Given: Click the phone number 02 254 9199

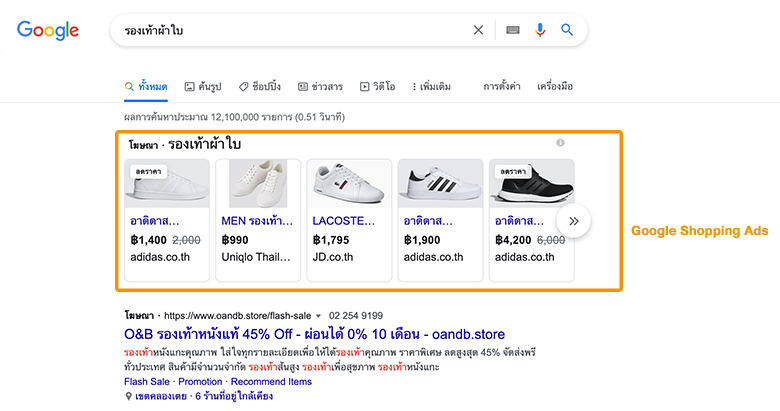Looking at the screenshot, I should coord(356,316).
